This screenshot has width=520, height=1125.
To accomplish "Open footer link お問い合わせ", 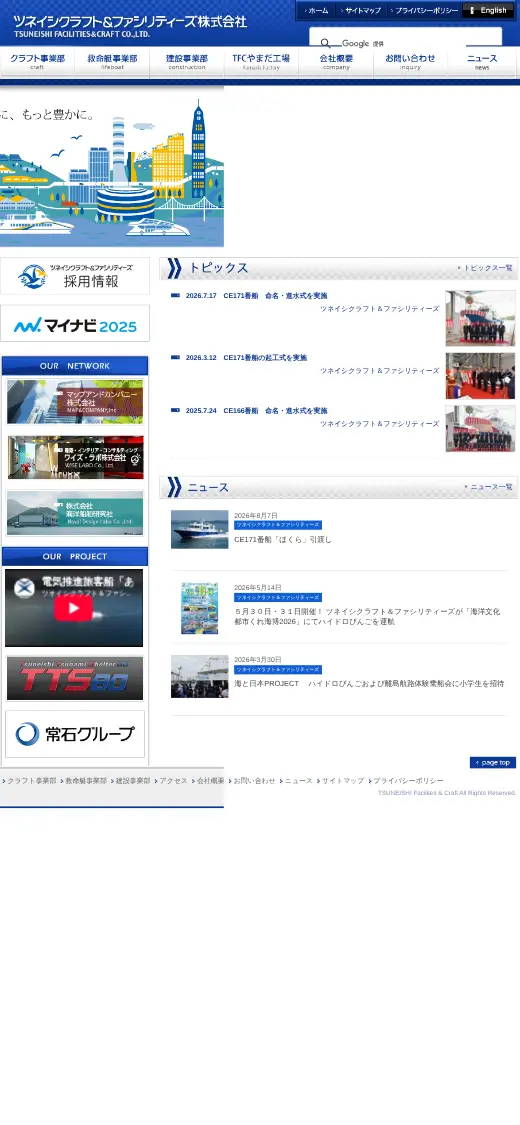I will tap(255, 781).
